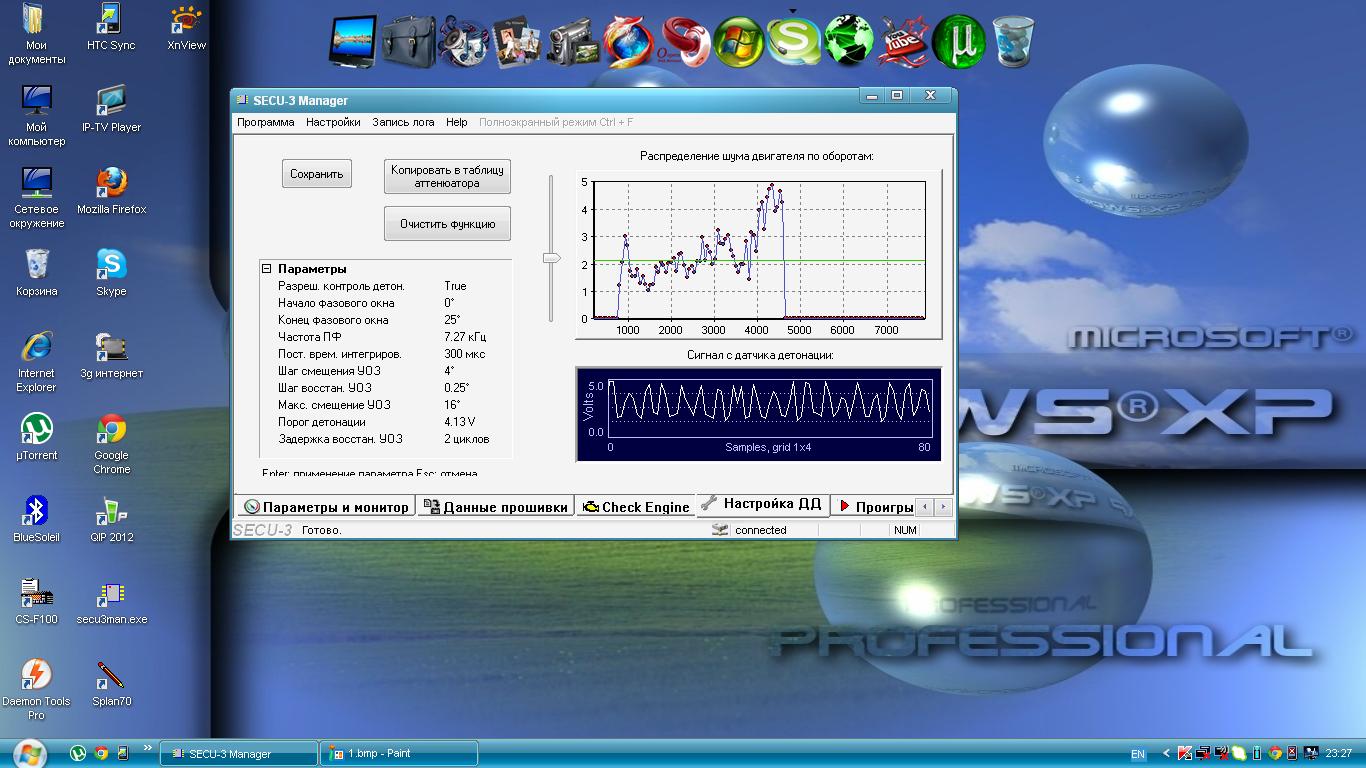Switch to the Check Engine tab
Viewport: 1366px width, 768px height.
[x=636, y=507]
